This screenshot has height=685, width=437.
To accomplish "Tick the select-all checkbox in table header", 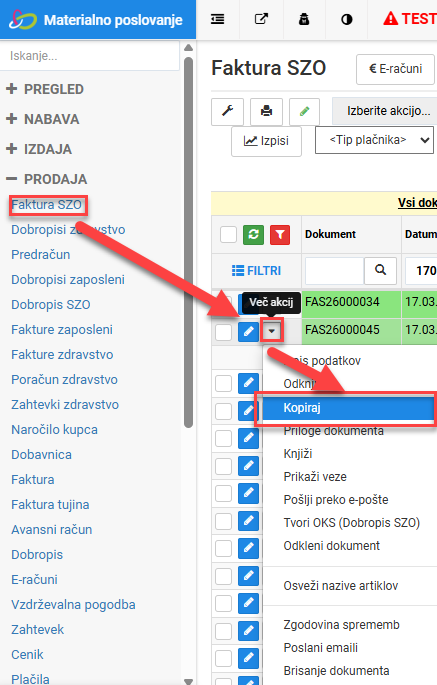I will (x=228, y=235).
